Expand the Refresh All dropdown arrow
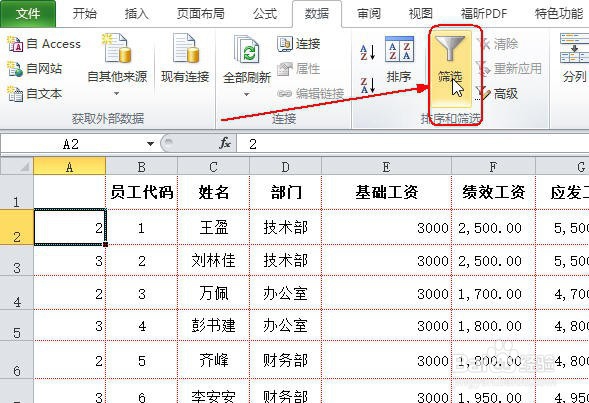 (247, 94)
